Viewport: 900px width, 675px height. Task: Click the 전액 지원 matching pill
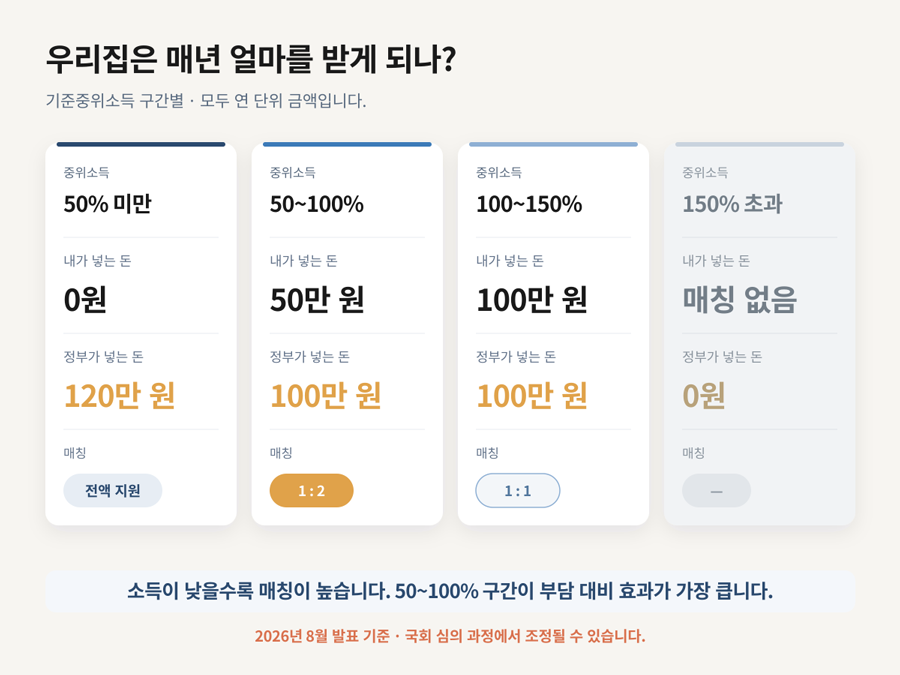pos(112,490)
